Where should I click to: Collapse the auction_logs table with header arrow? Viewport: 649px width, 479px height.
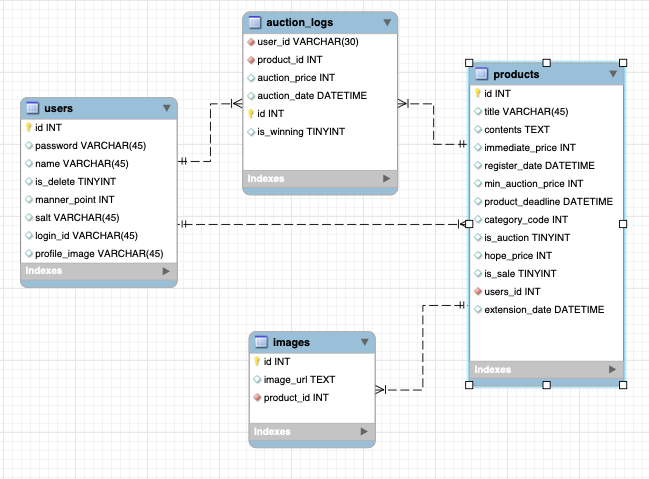click(387, 22)
